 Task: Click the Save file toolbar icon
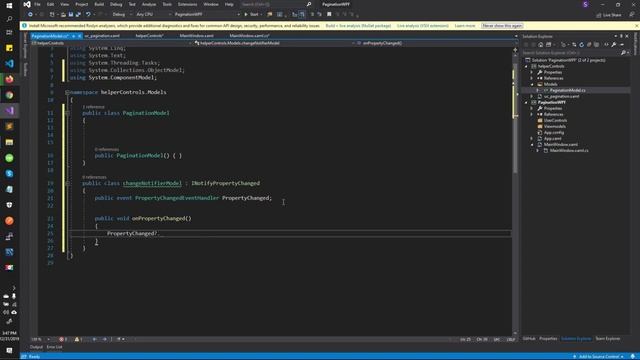(71, 14)
